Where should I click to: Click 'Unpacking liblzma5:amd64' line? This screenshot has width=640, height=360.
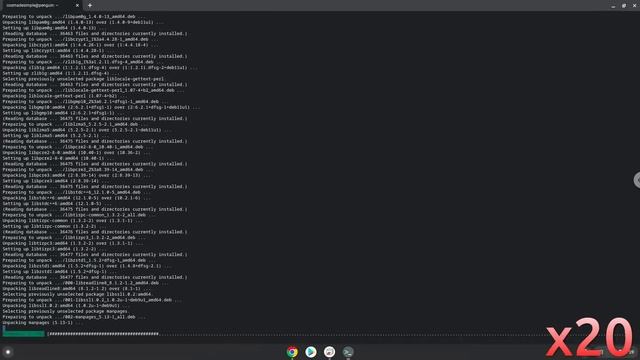[87, 130]
